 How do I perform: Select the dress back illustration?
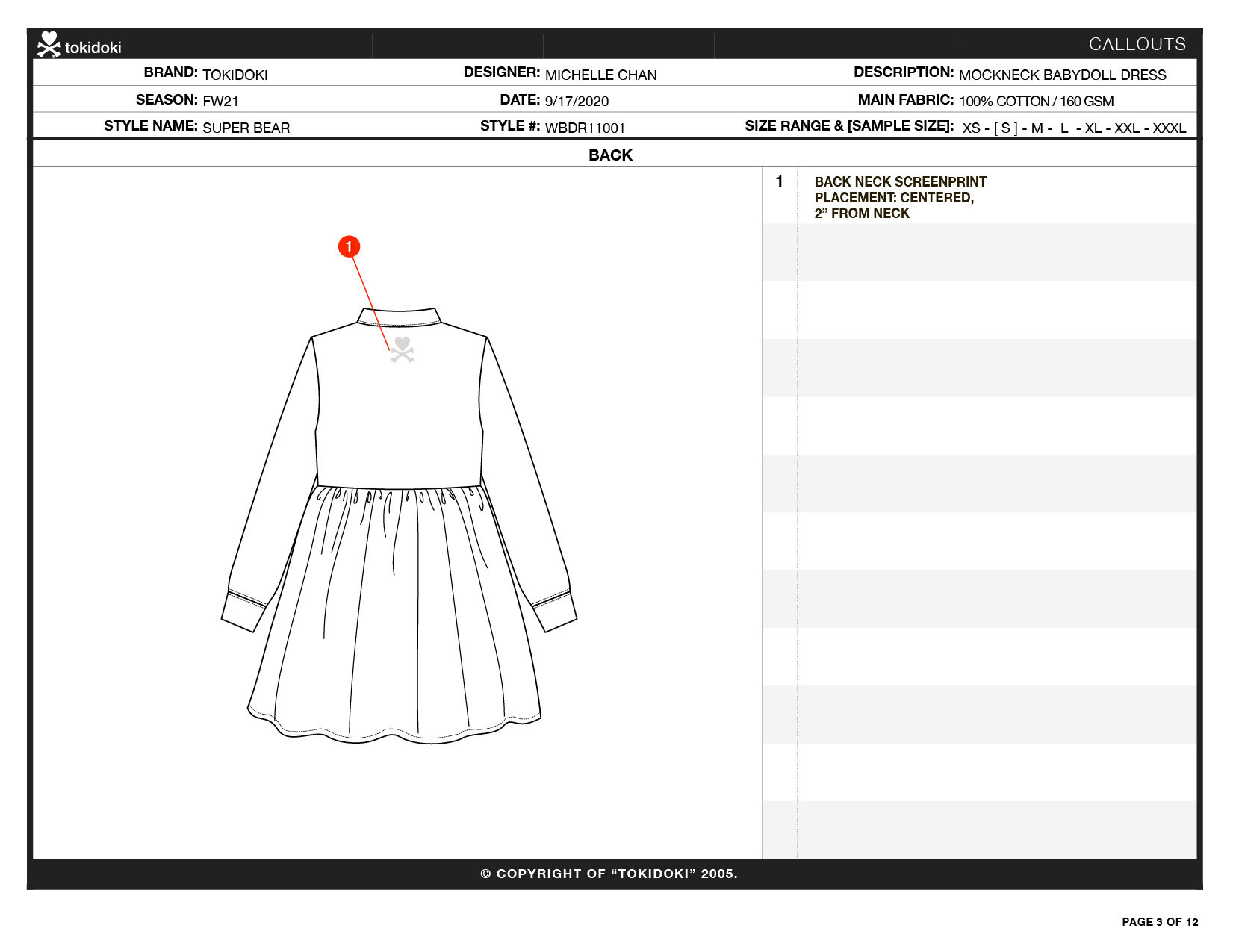coord(400,525)
